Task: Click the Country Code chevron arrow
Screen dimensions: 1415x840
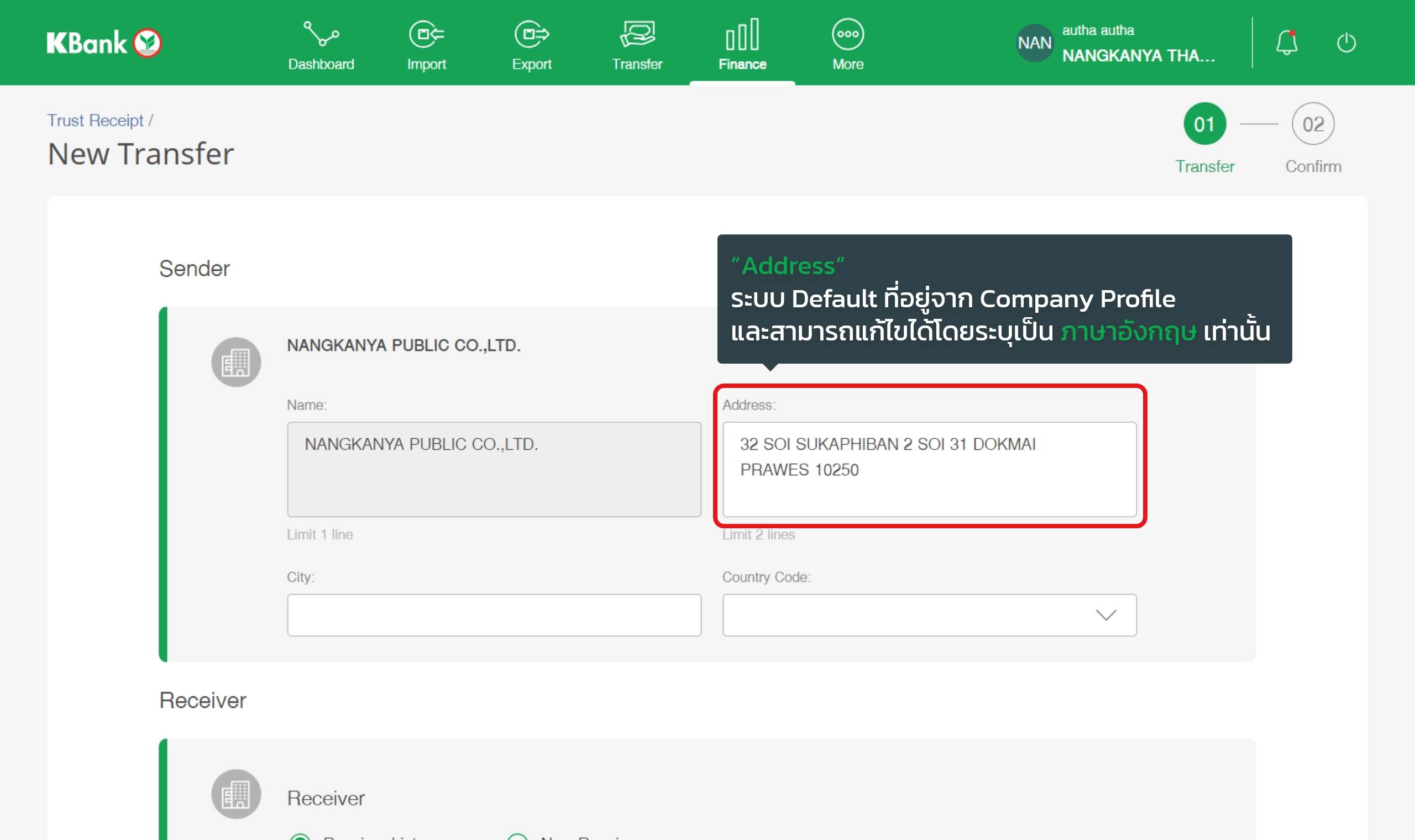Action: (x=1105, y=615)
